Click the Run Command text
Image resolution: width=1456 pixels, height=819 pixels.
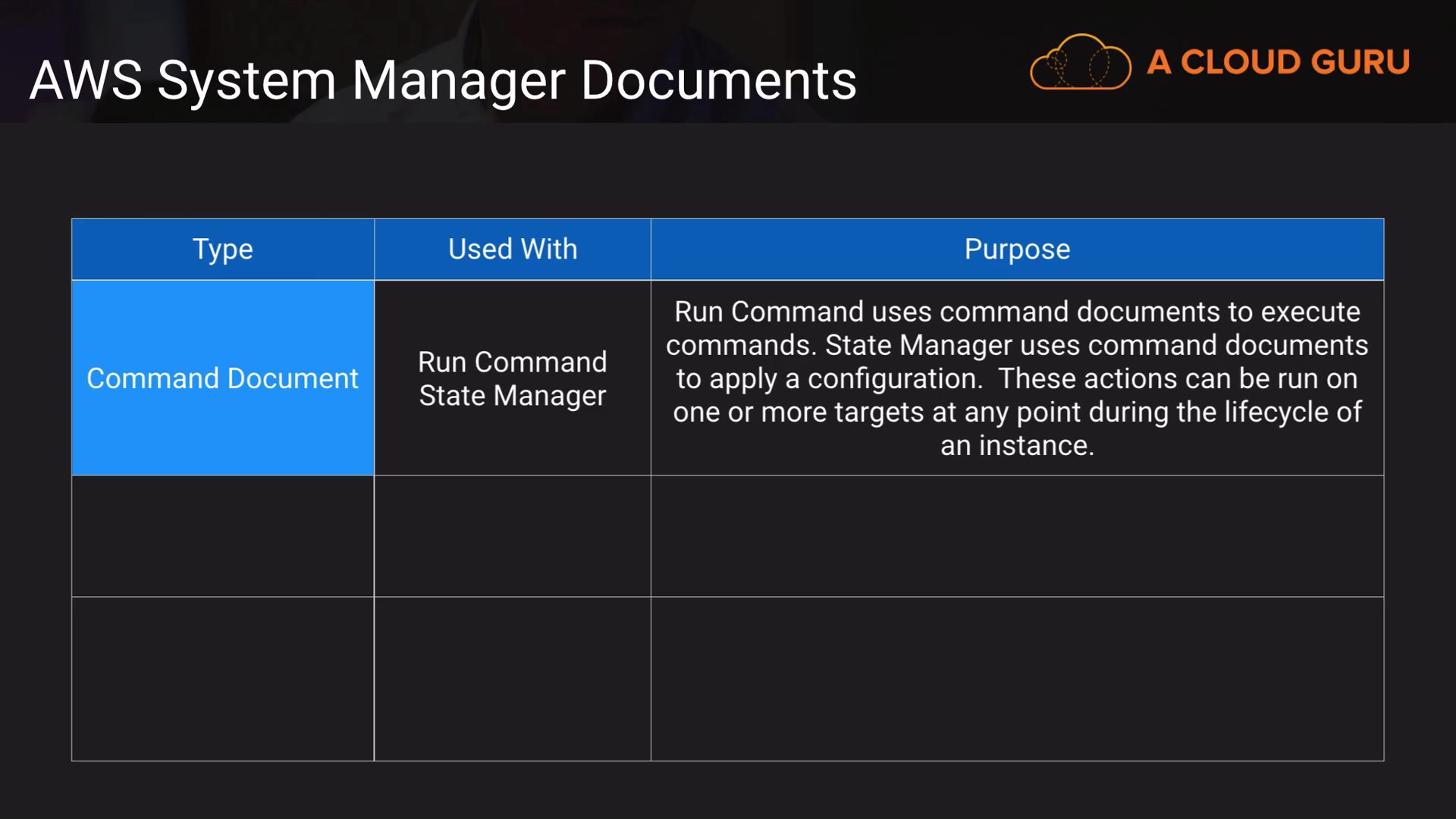click(513, 362)
